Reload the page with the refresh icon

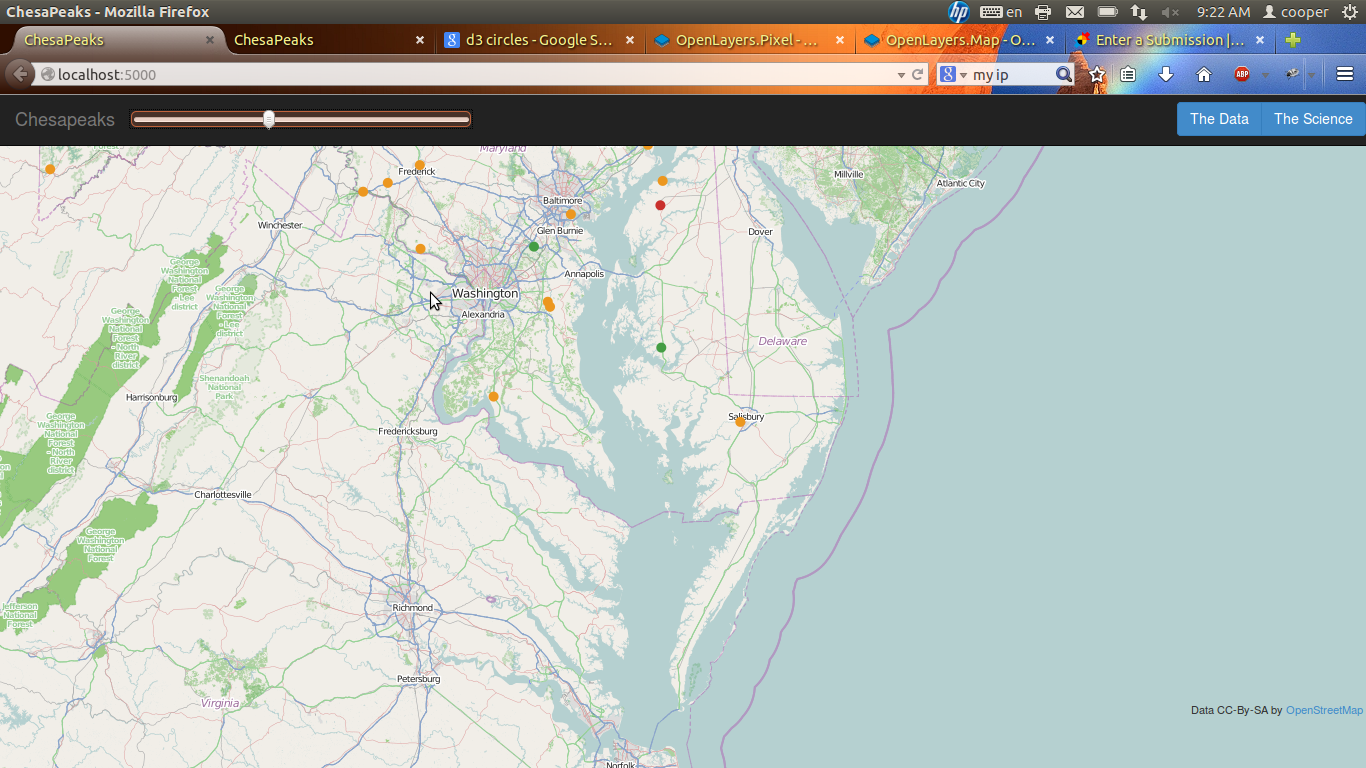coord(917,75)
